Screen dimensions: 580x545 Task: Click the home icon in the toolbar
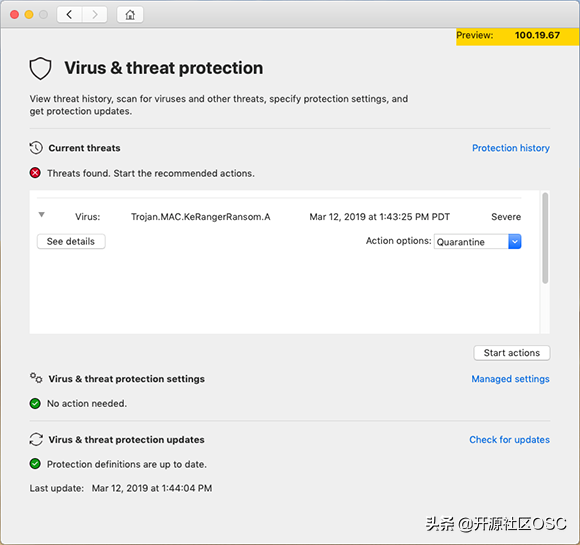pos(130,15)
